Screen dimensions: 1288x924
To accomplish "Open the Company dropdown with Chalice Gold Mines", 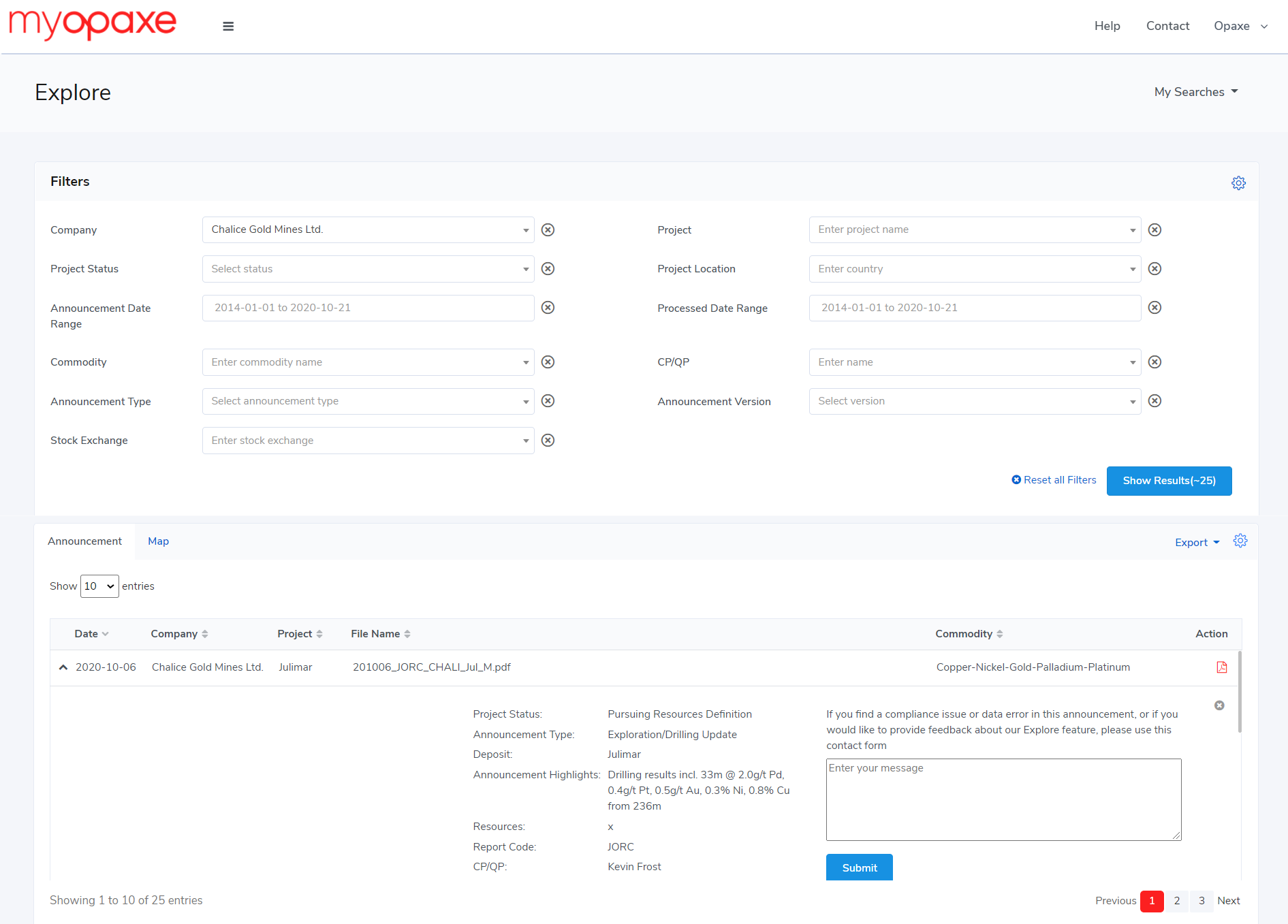I will tap(368, 230).
